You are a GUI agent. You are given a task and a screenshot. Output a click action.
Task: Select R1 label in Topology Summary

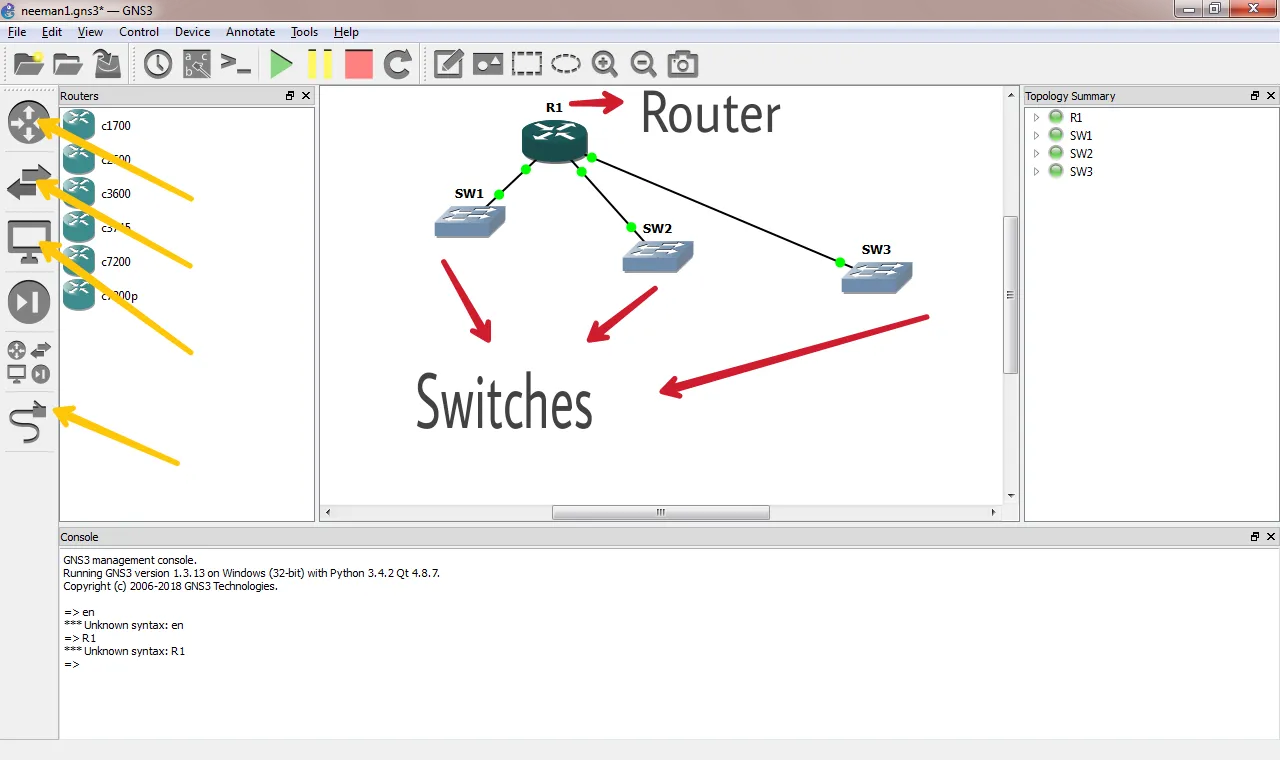[1076, 117]
